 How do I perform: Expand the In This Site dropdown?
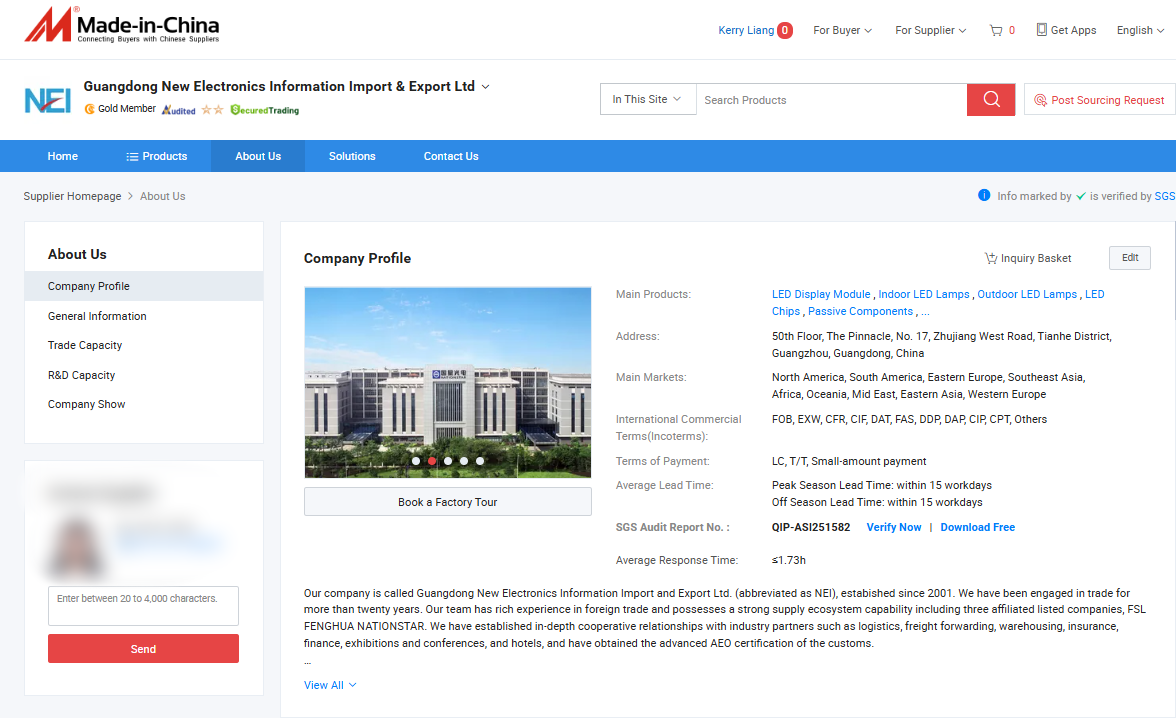tap(647, 99)
